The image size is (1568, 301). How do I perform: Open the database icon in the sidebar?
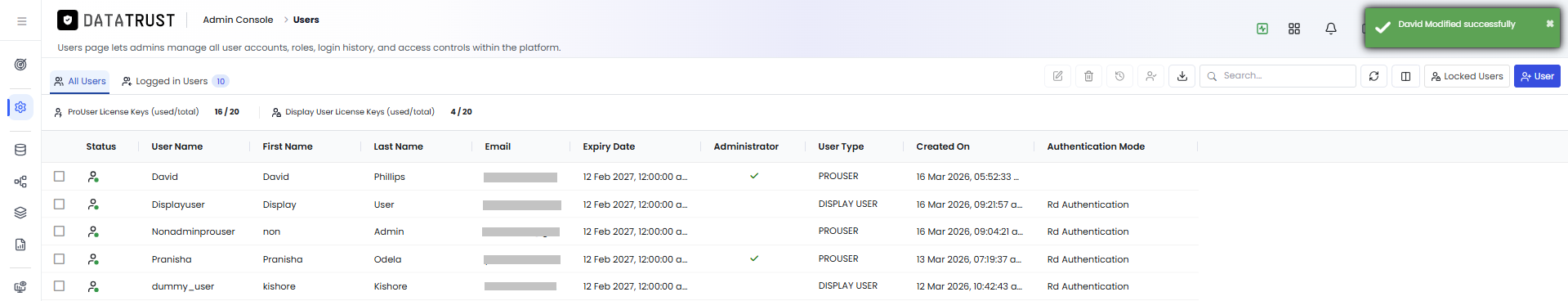click(20, 150)
